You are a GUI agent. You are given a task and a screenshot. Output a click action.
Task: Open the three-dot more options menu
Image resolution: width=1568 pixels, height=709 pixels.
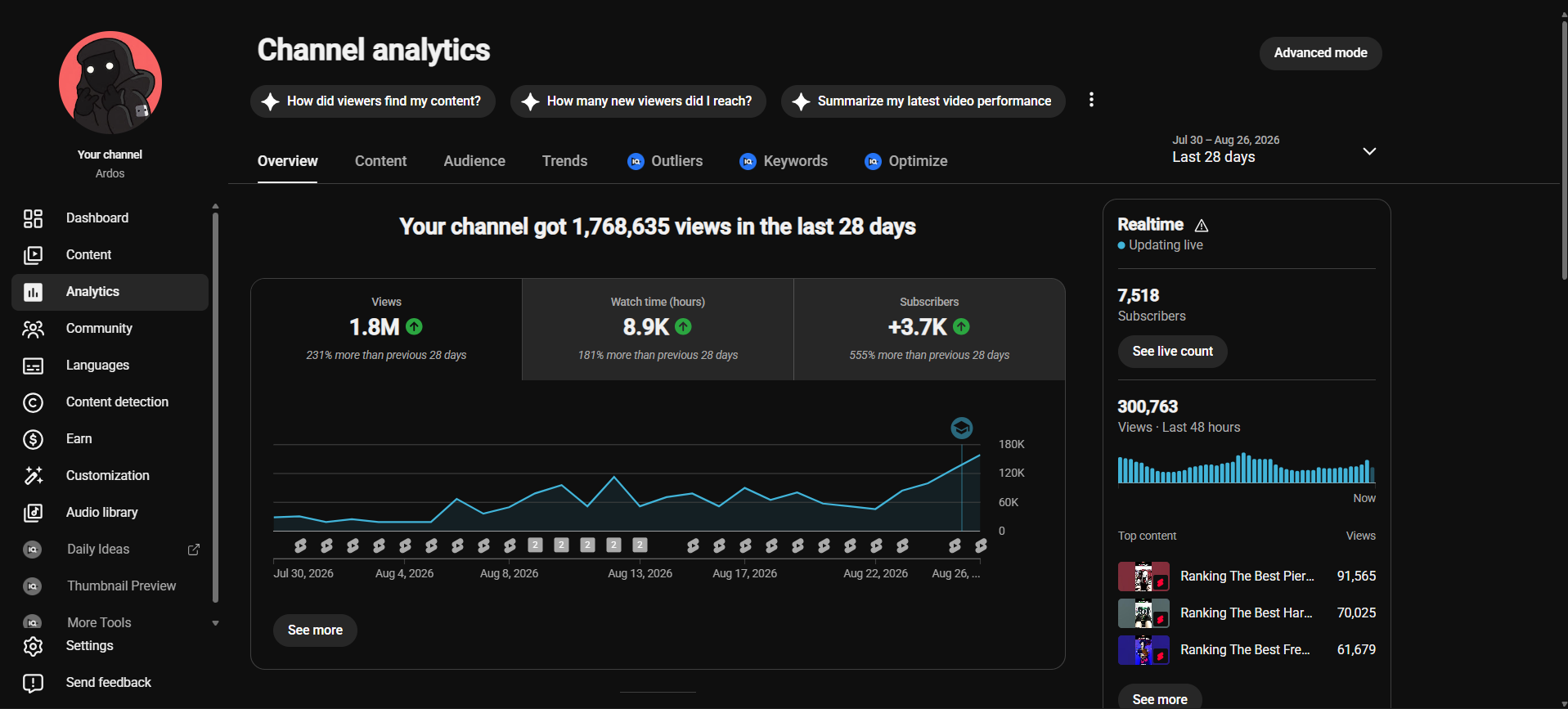coord(1091,100)
